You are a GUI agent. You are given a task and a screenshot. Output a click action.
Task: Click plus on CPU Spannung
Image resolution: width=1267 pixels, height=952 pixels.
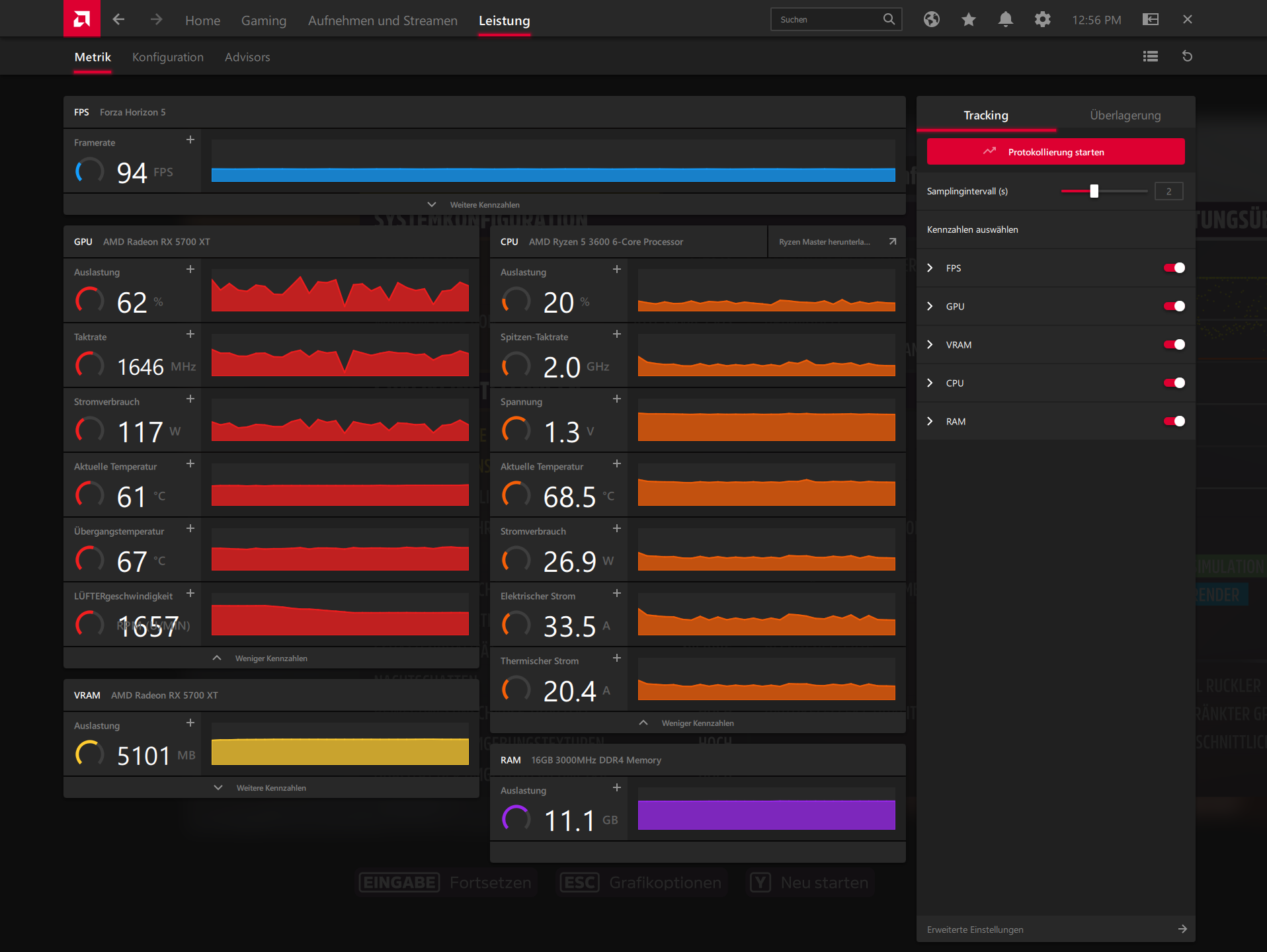pyautogui.click(x=617, y=399)
